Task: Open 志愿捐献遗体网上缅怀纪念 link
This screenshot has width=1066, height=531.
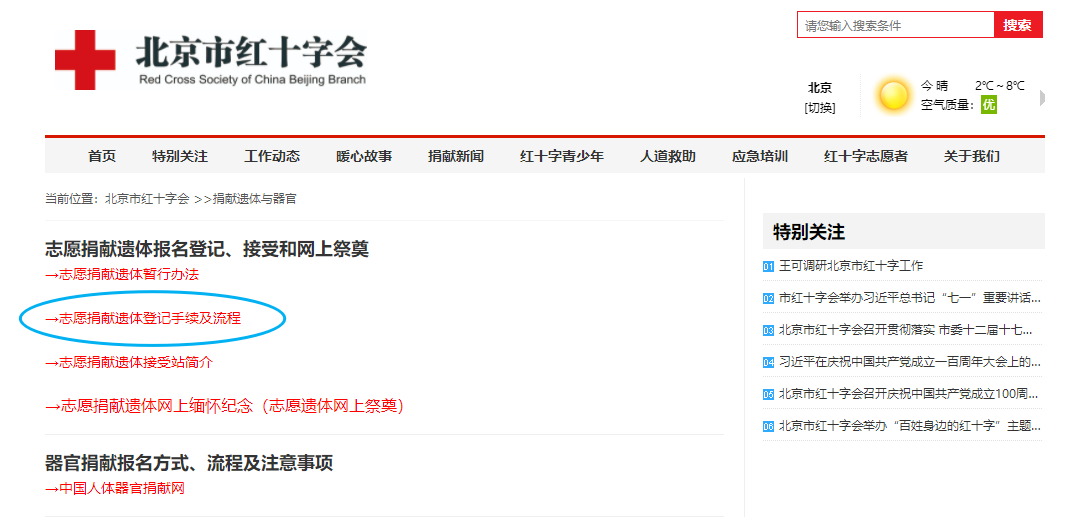Action: 224,407
